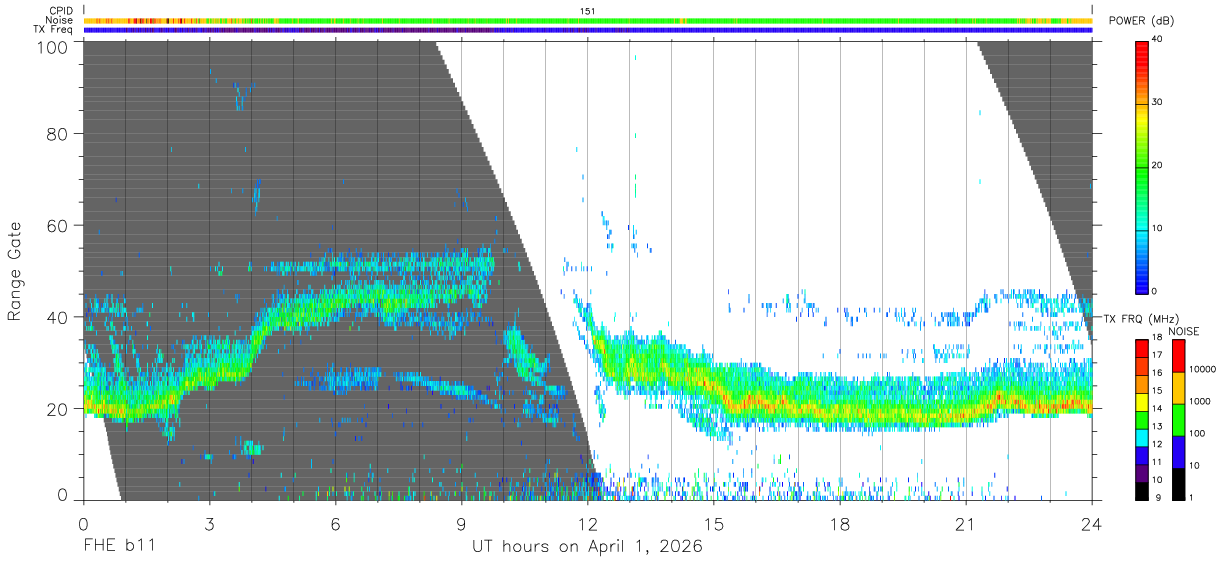This screenshot has height=567, width=1228.
Task: Click the Range Gate y-axis title
Action: point(16,272)
